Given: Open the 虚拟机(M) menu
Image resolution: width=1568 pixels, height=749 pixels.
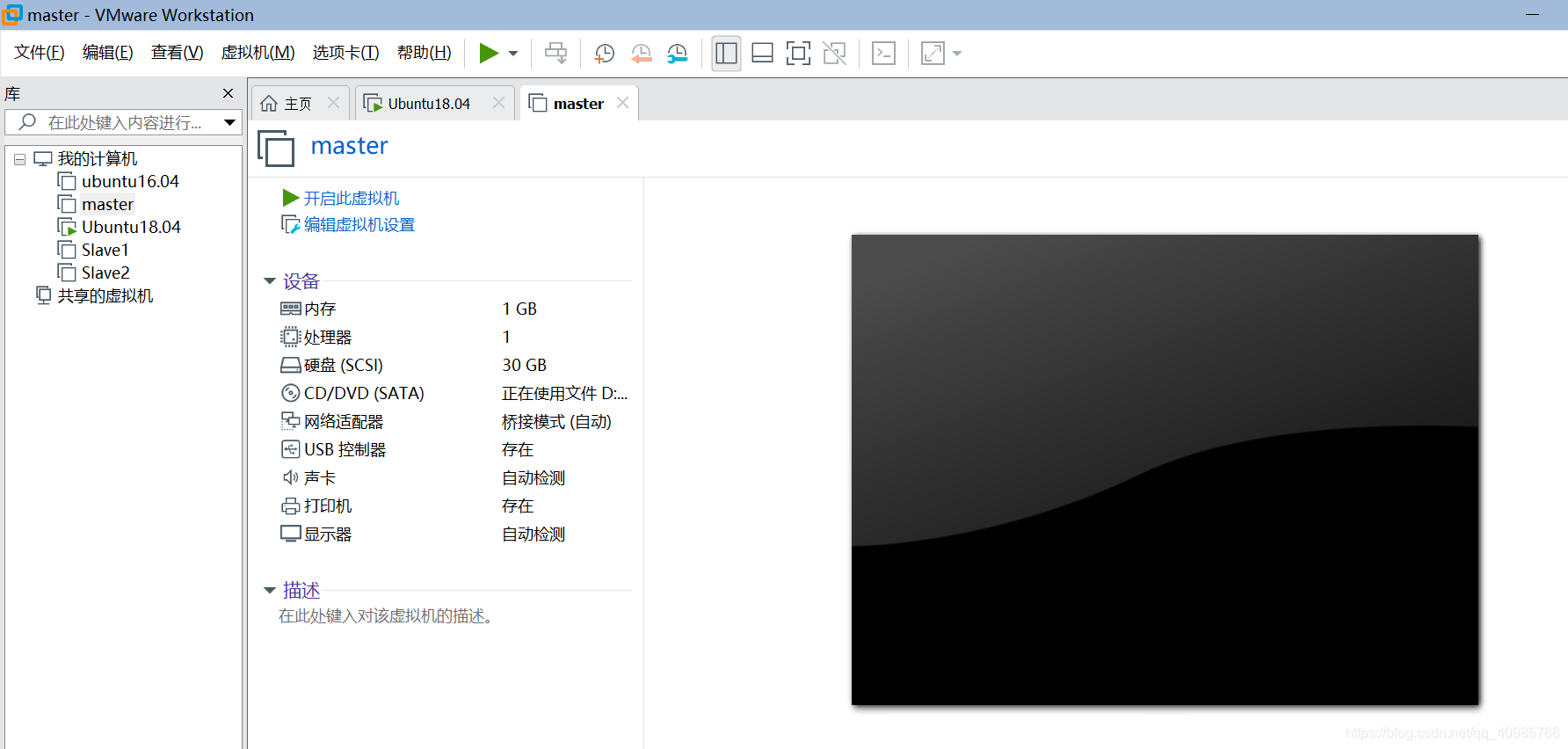Looking at the screenshot, I should pyautogui.click(x=258, y=53).
